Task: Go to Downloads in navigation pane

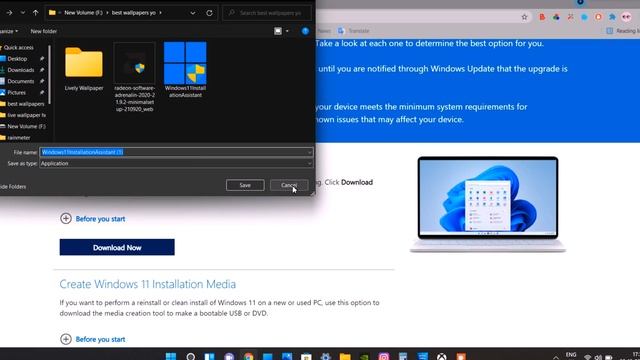Action: coord(20,70)
